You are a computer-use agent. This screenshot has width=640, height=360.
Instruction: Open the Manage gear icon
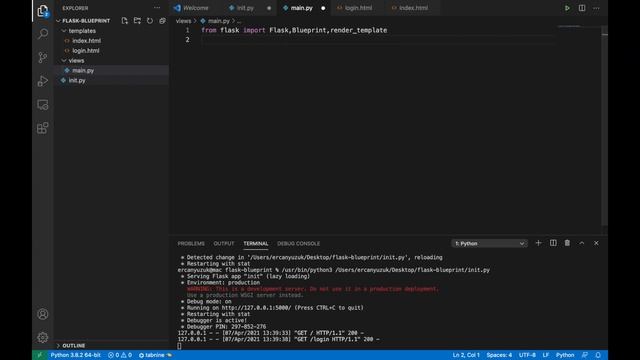pos(43,338)
